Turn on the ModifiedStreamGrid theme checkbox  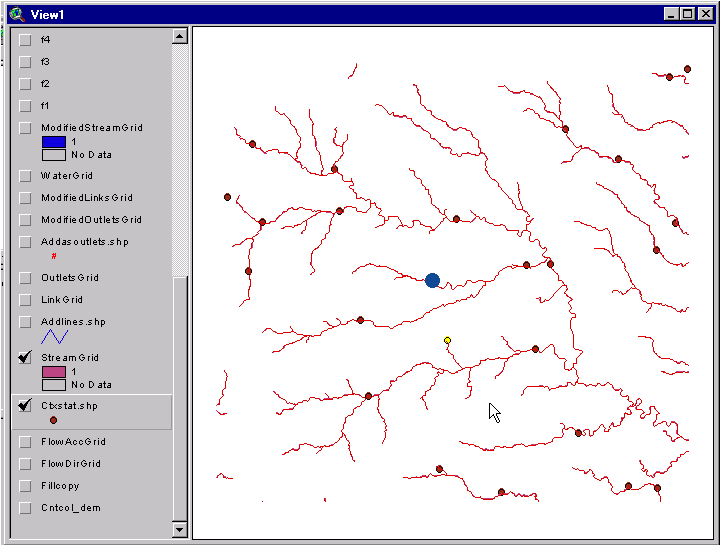point(26,128)
